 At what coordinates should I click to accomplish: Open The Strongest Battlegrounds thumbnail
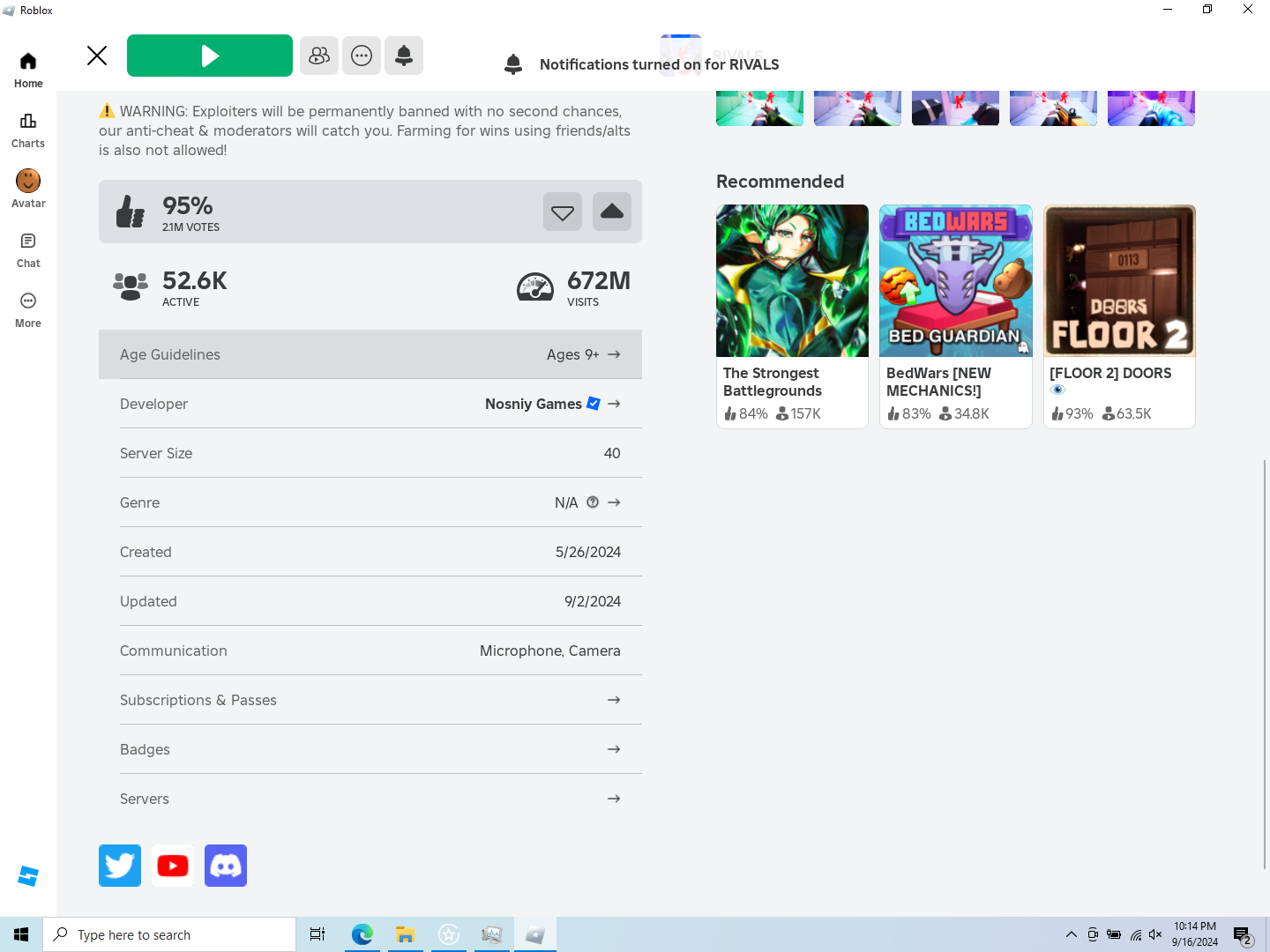[792, 281]
